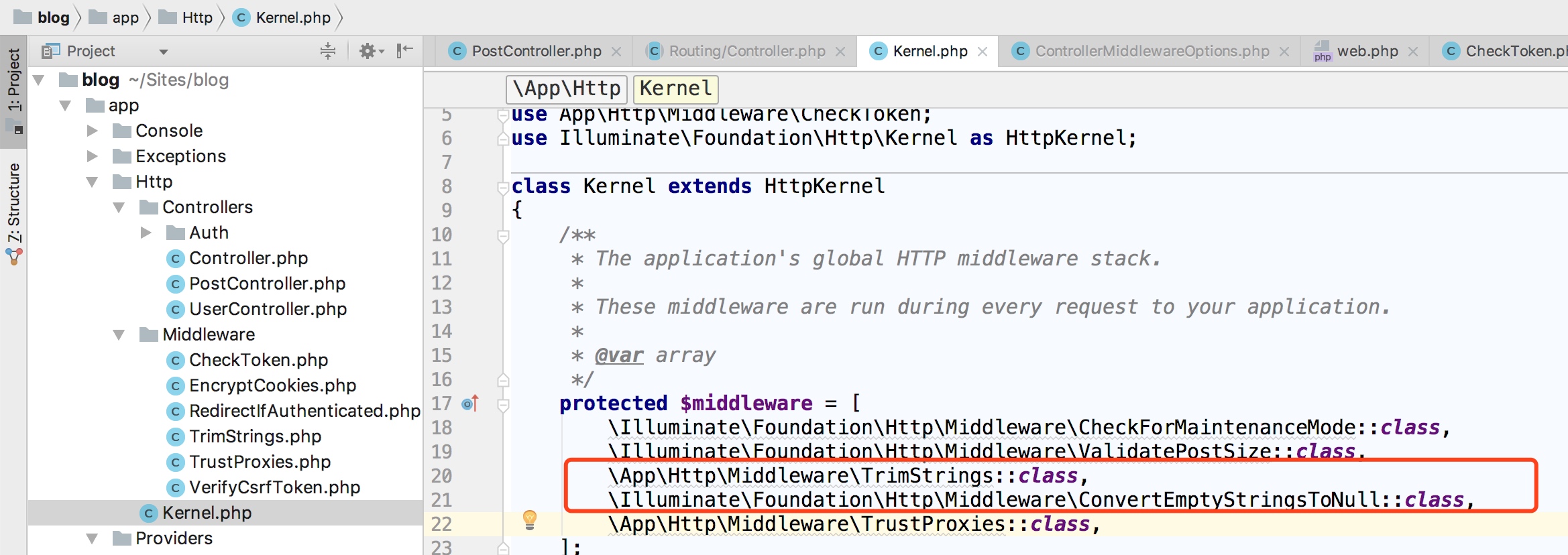Screen dimensions: 1568x555
Task: Select EncryptCookies.php in project tree
Action: click(272, 386)
